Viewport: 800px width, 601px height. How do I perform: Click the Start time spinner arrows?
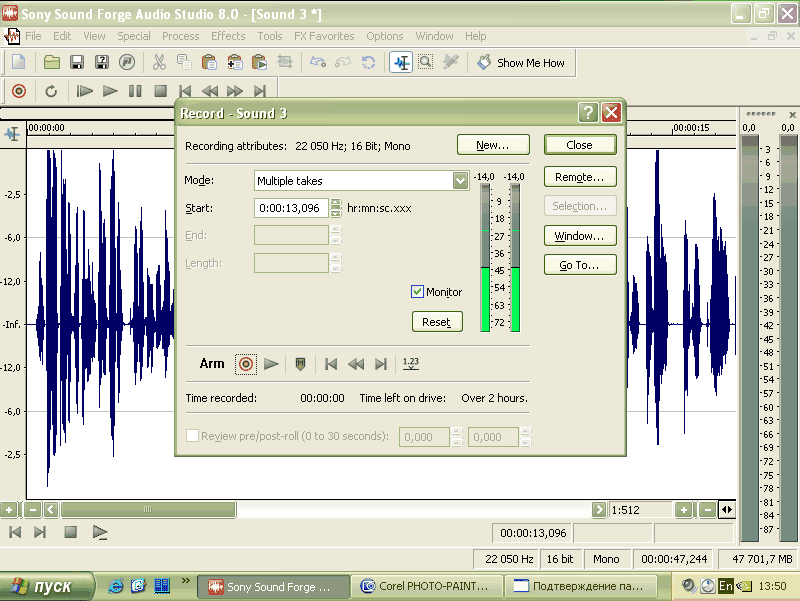(335, 208)
